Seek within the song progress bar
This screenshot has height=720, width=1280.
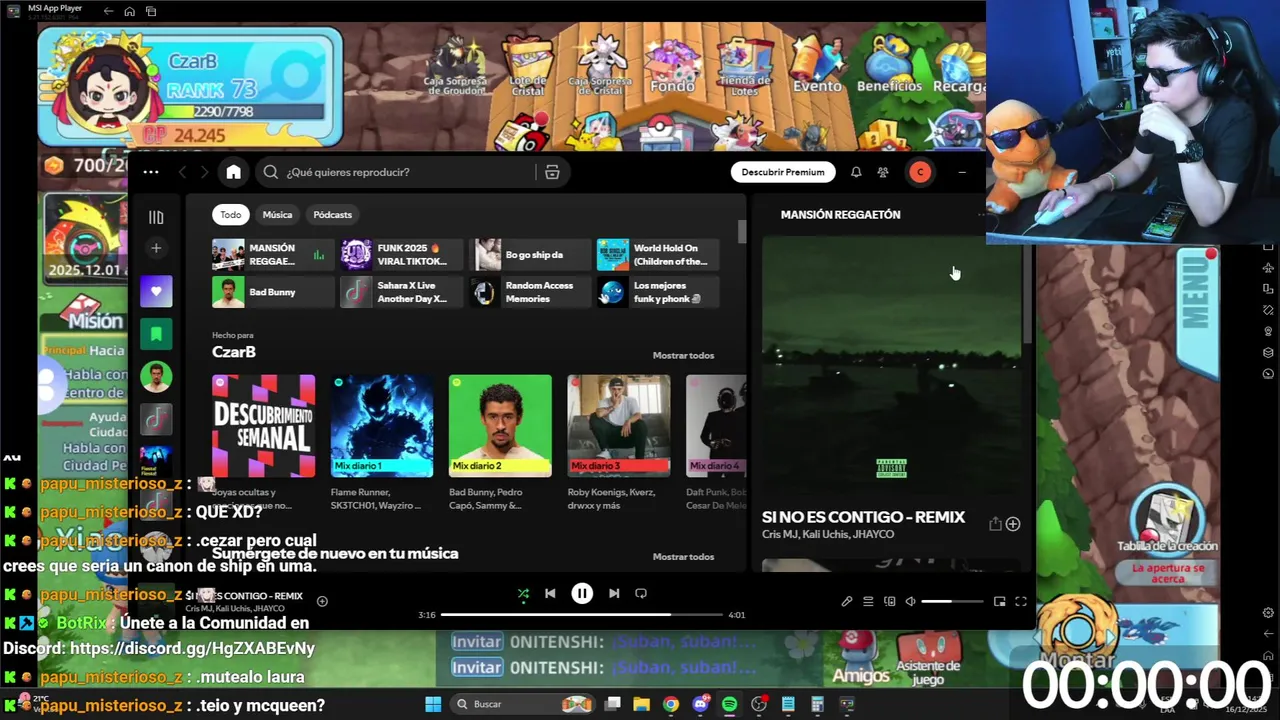[582, 615]
